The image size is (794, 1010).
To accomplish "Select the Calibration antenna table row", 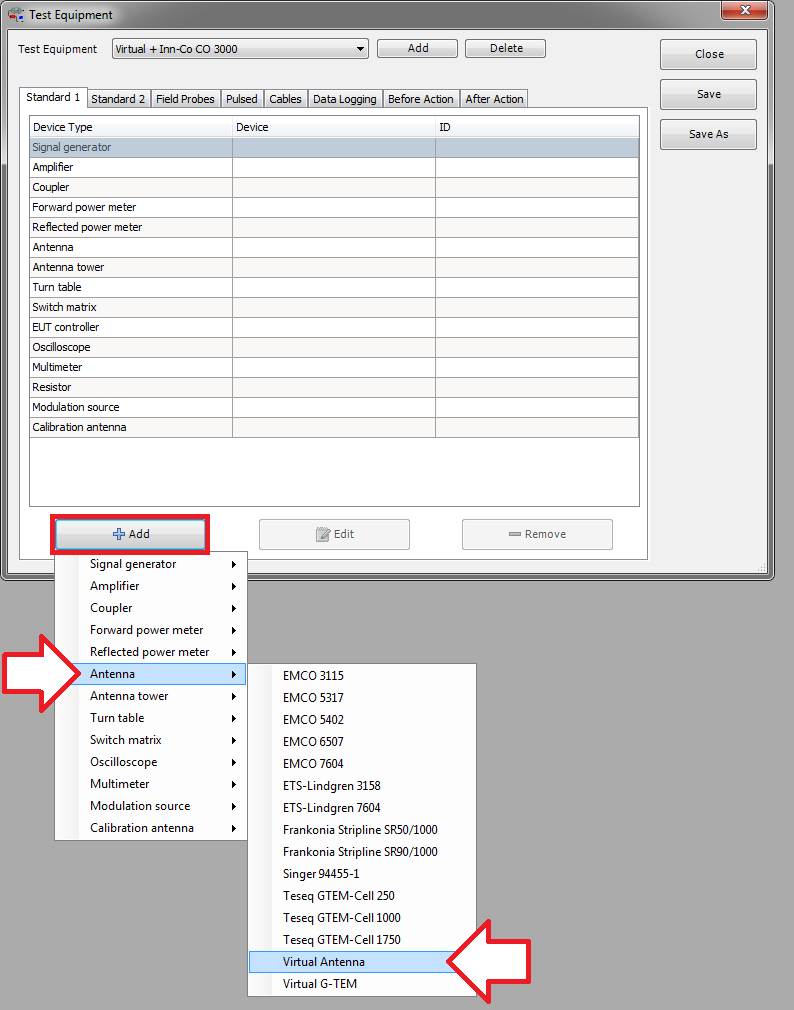I will pos(334,427).
